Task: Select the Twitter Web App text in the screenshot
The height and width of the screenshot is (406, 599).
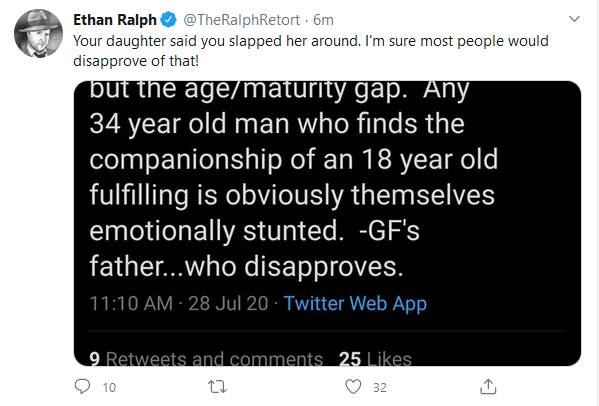Action: (355, 304)
